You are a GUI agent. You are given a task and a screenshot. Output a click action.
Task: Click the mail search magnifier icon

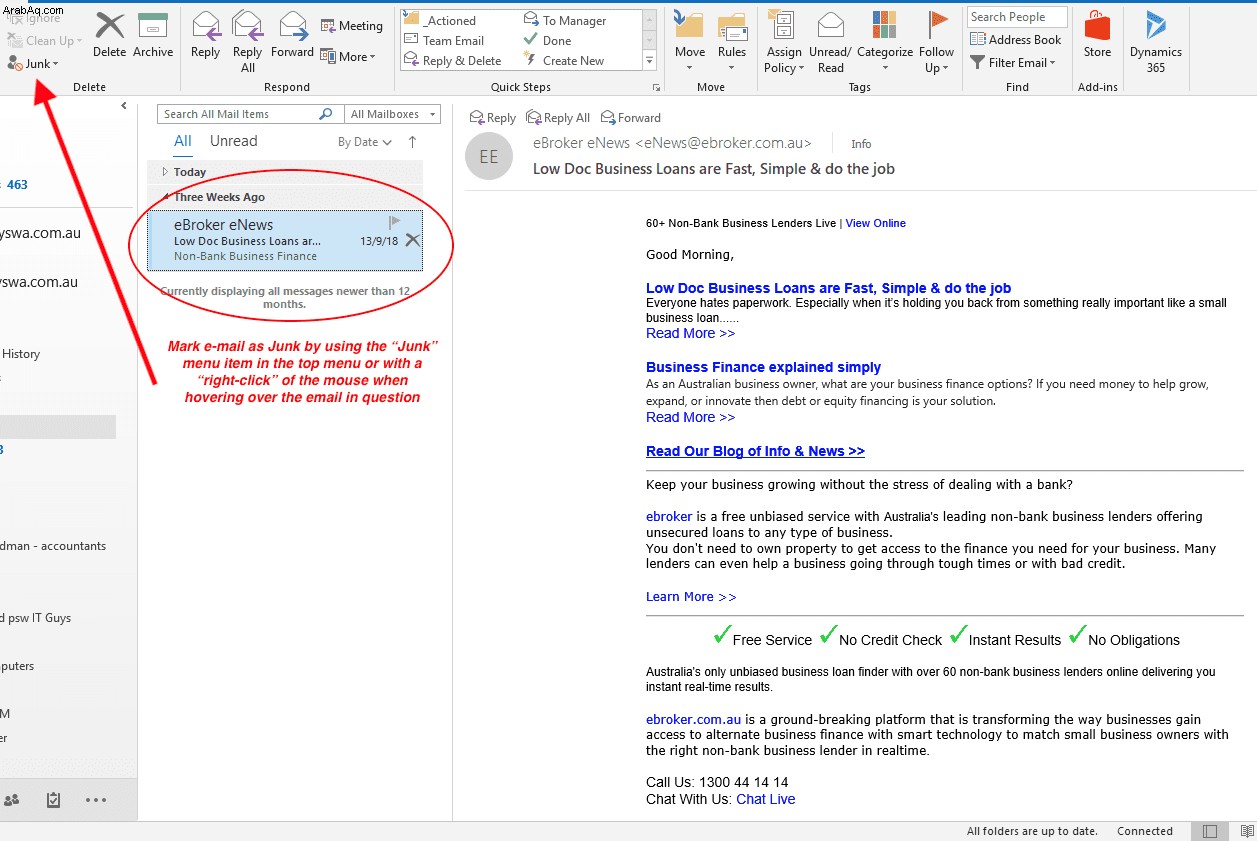click(326, 114)
